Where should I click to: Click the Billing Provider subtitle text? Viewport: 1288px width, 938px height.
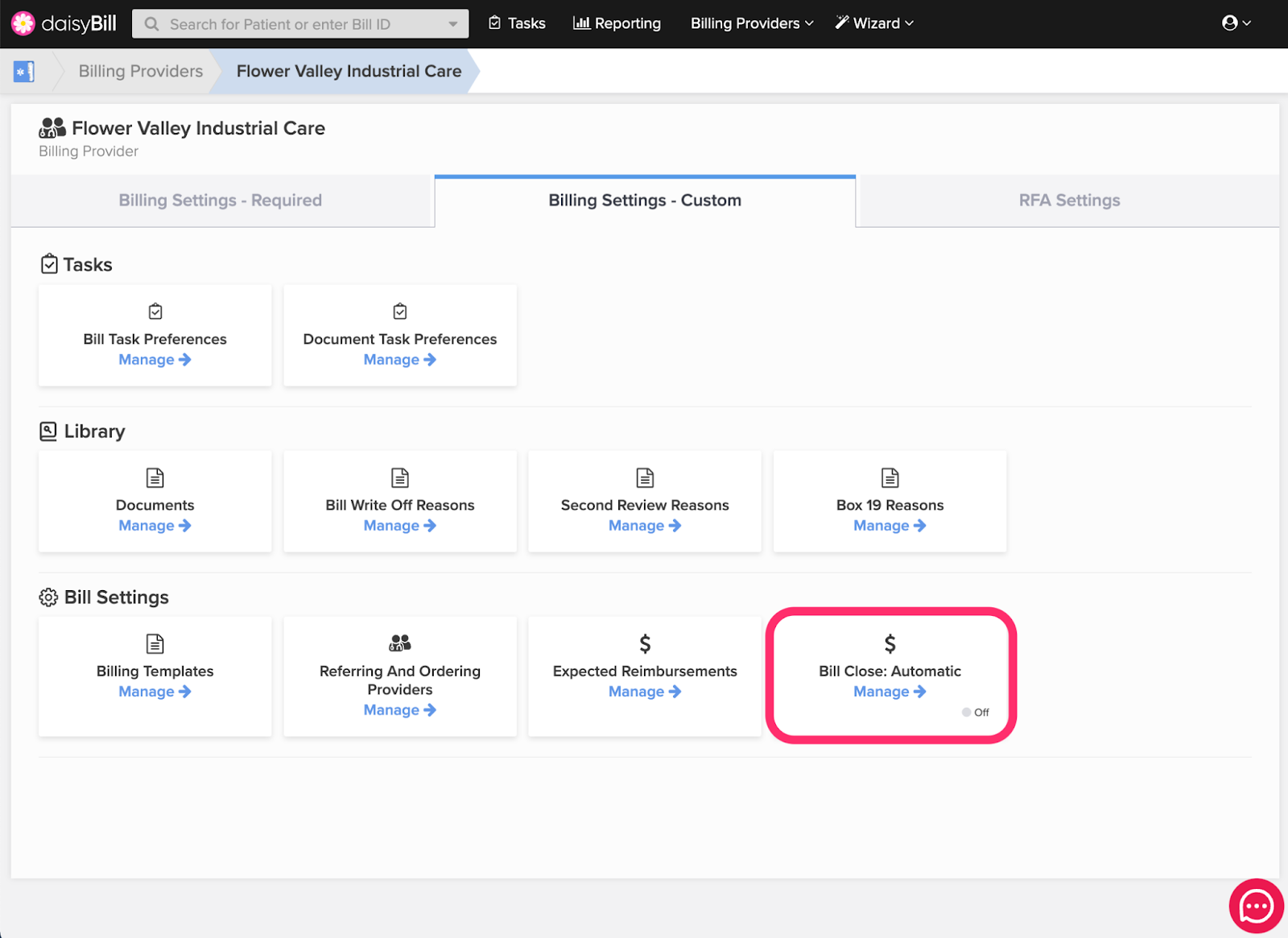click(x=89, y=151)
